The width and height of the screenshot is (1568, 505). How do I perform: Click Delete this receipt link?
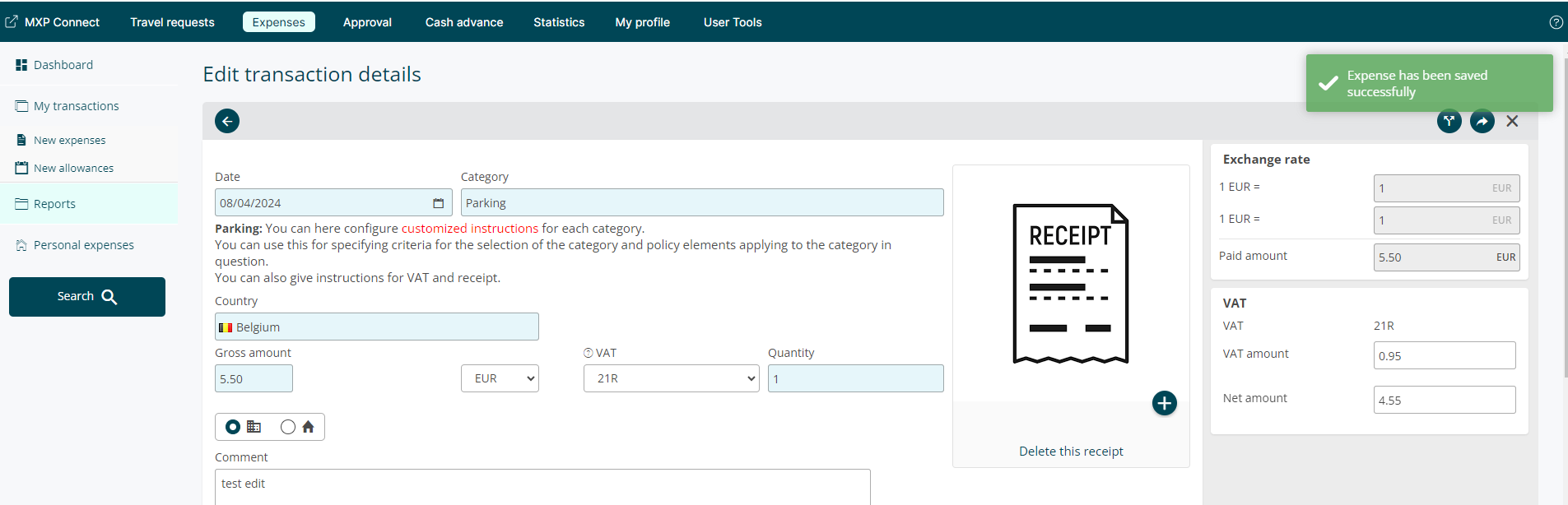click(1071, 452)
